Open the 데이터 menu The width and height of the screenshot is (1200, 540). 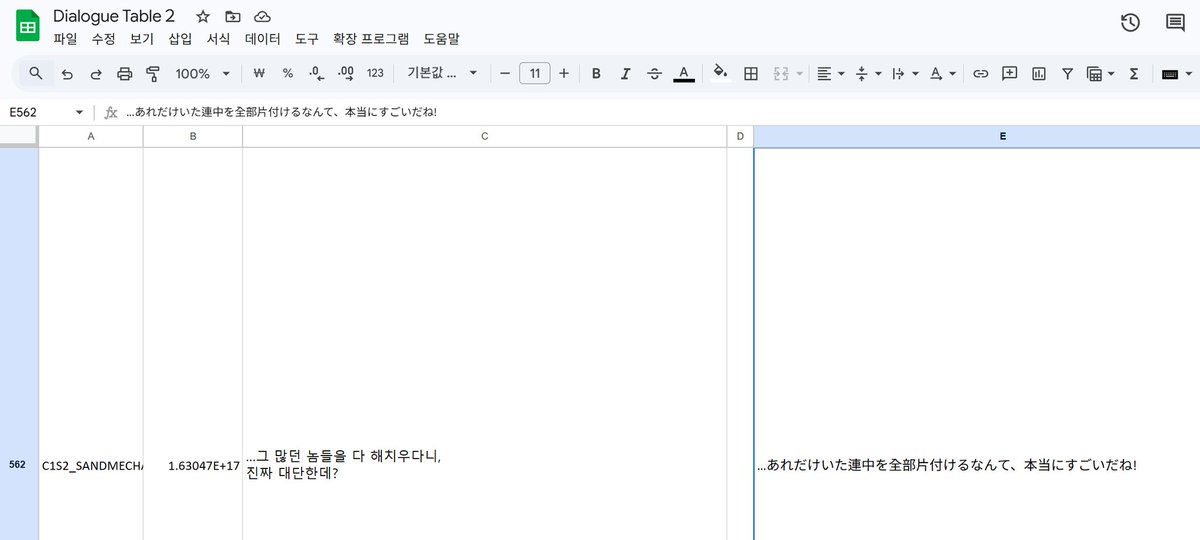[x=263, y=40]
